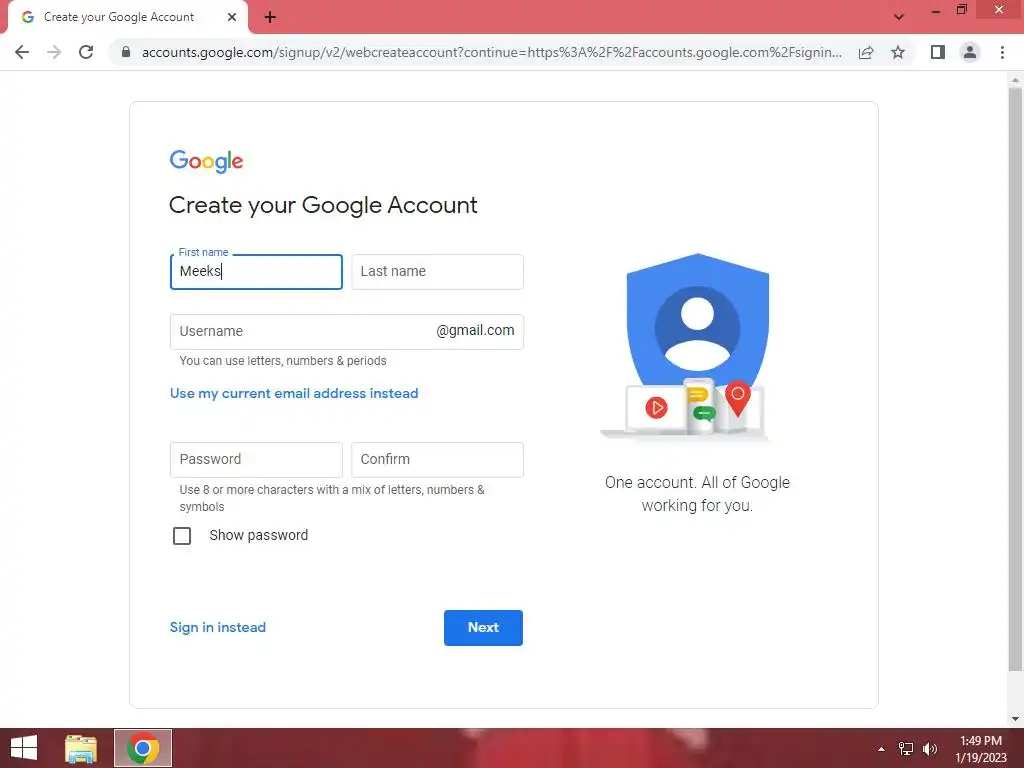Click the Last name field
Viewport: 1024px width, 768px height.
437,272
